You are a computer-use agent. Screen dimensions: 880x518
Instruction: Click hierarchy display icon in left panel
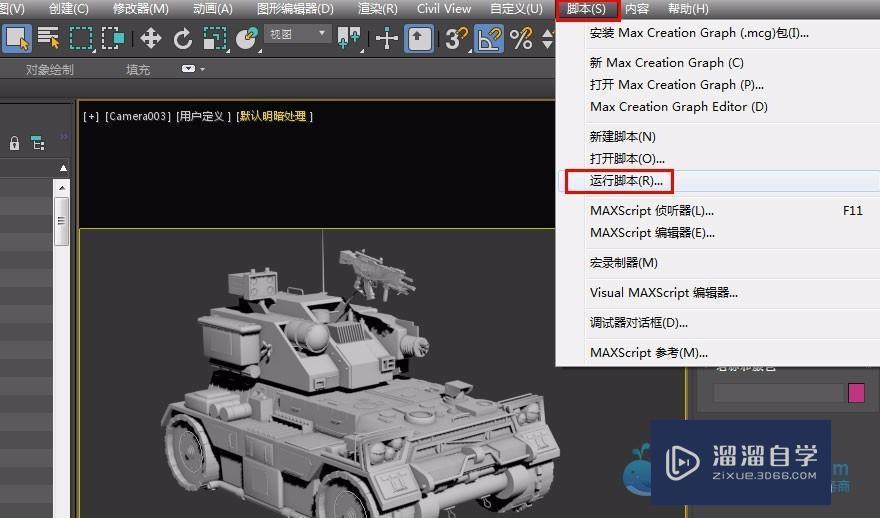tap(38, 143)
